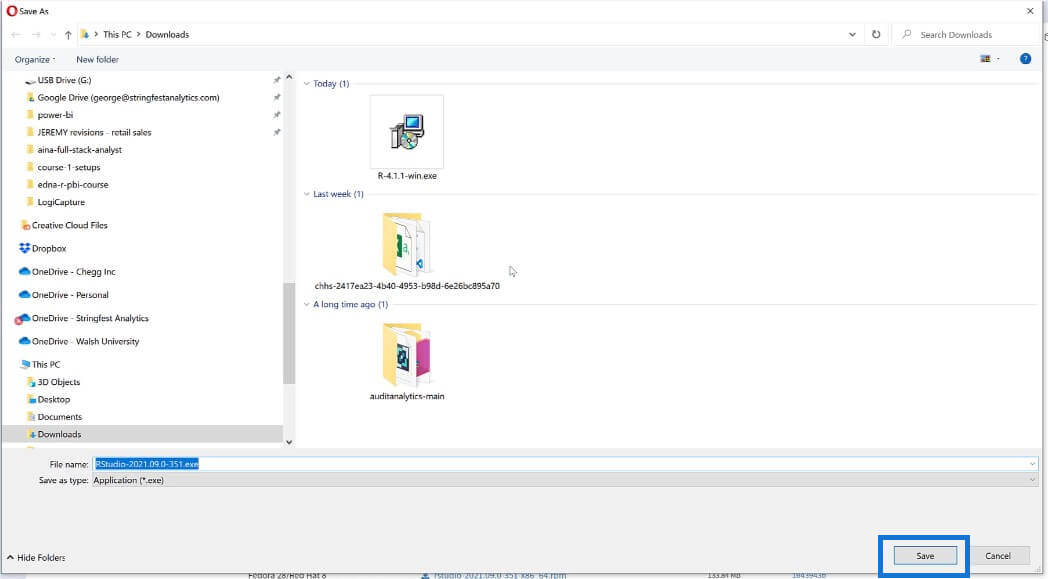
Task: Close the Save As dialog
Action: (x=1030, y=11)
